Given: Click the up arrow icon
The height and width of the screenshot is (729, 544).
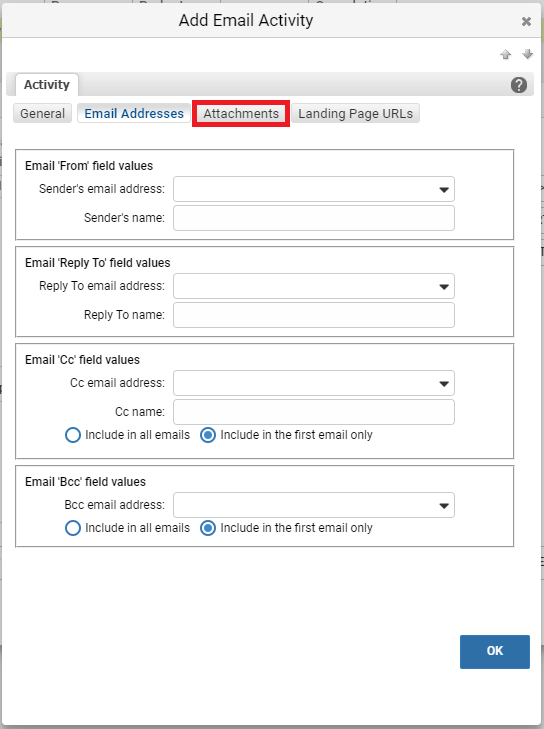Looking at the screenshot, I should pyautogui.click(x=505, y=54).
